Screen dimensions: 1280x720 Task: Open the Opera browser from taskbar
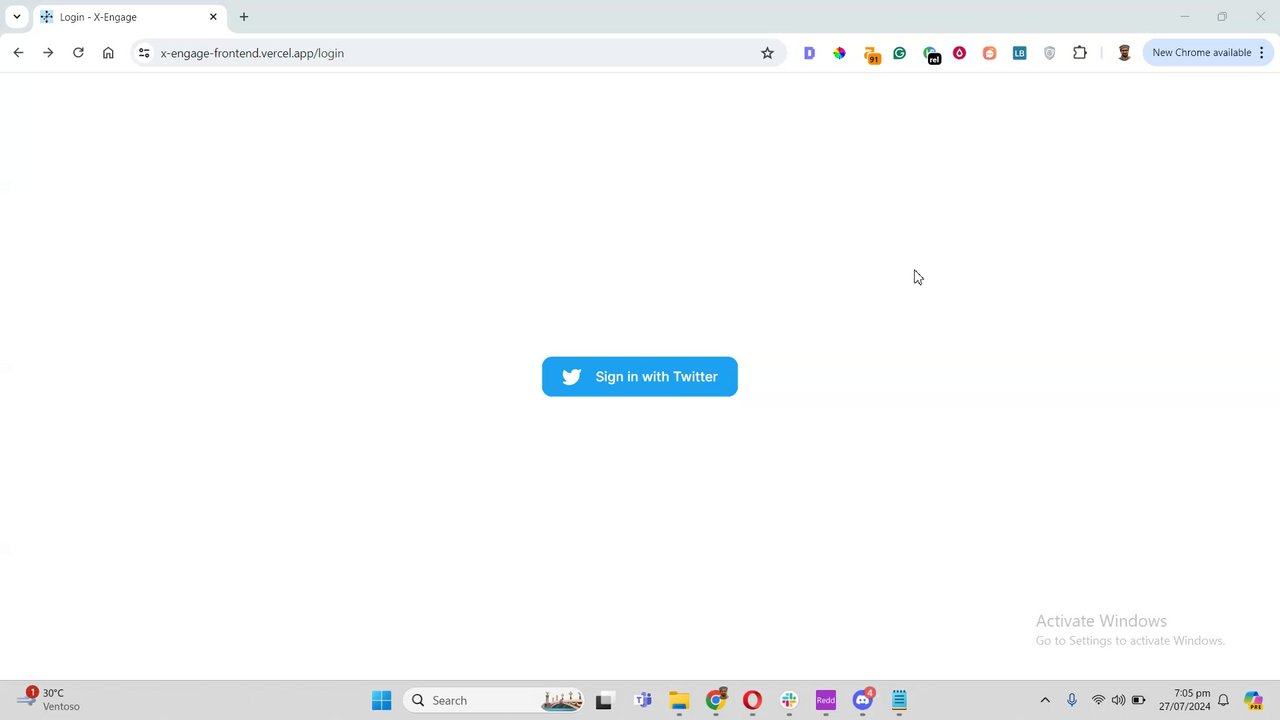pos(752,700)
